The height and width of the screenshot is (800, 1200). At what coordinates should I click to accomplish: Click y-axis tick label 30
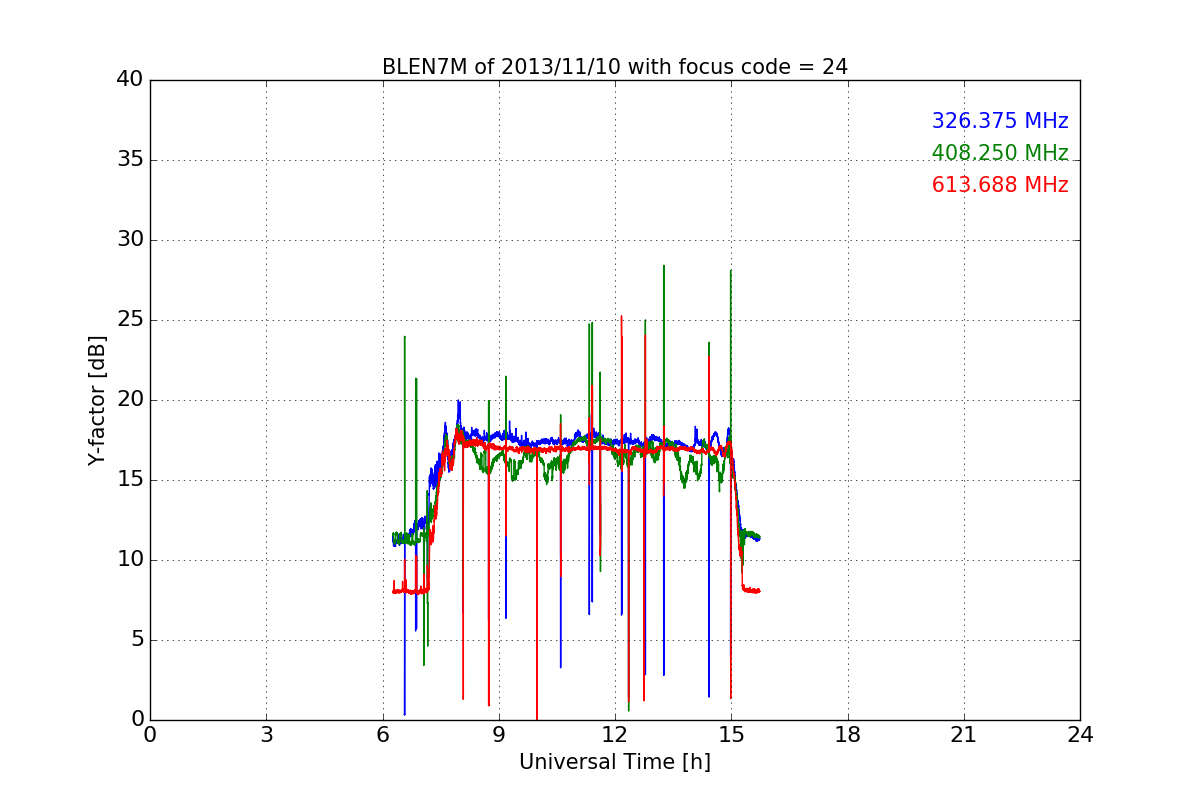point(129,240)
